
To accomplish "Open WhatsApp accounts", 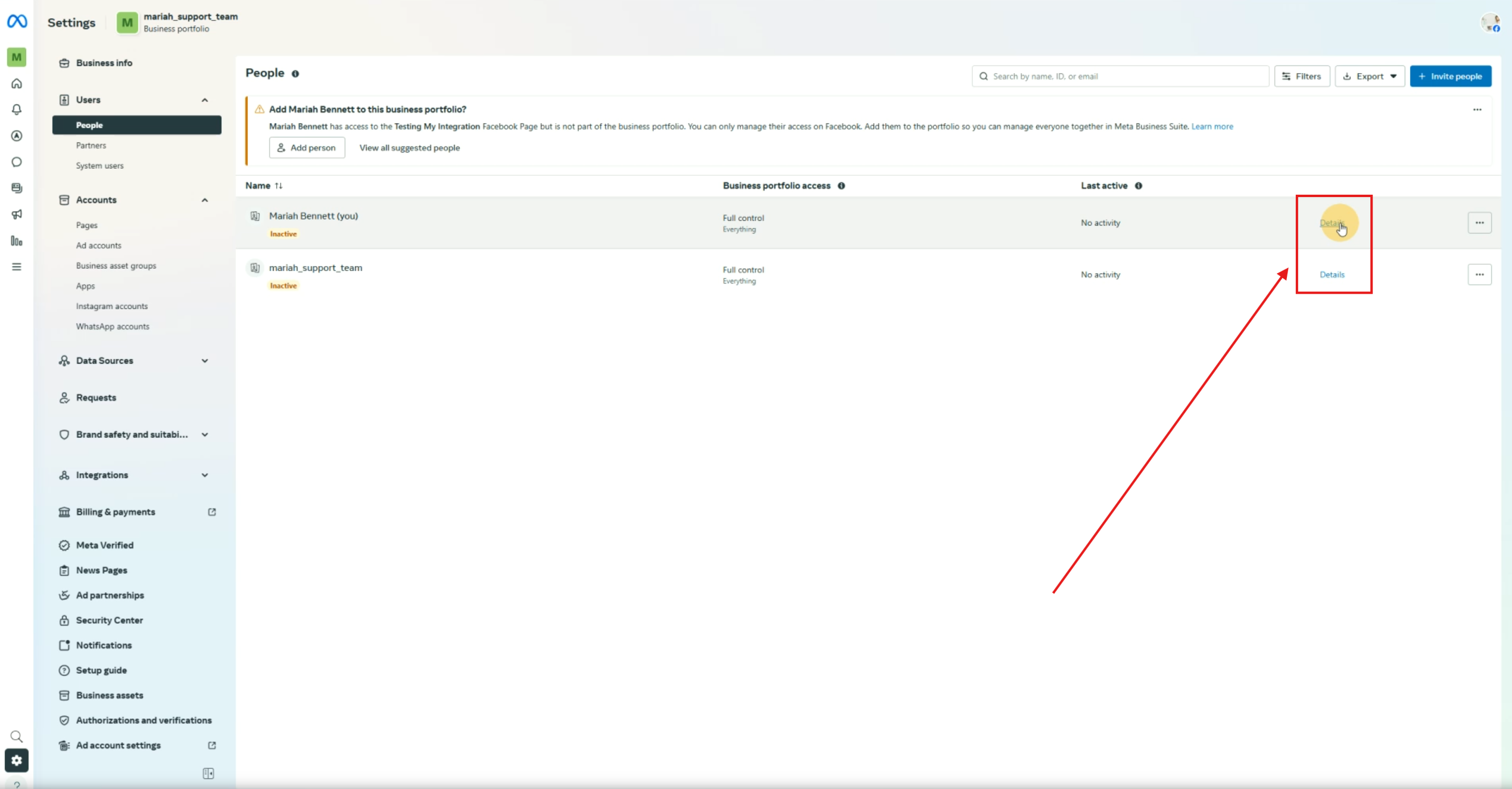I will (113, 326).
